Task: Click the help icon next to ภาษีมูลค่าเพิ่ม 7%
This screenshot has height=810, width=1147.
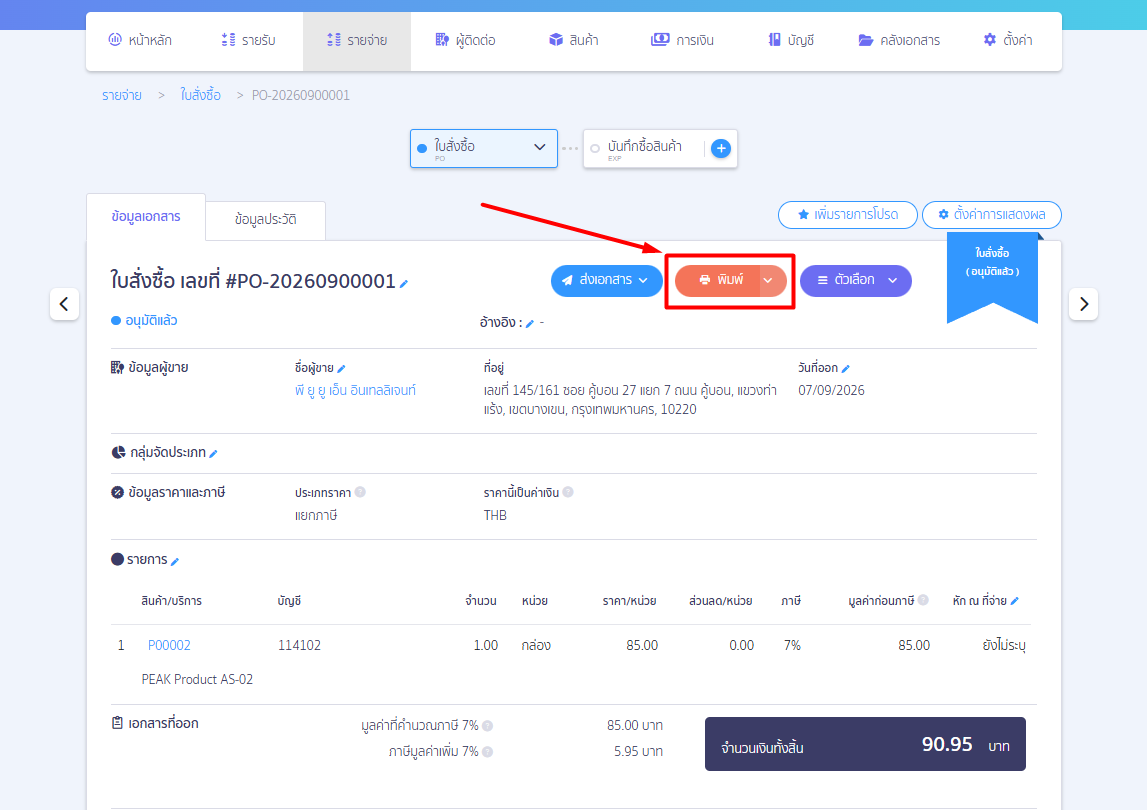Action: (x=487, y=751)
